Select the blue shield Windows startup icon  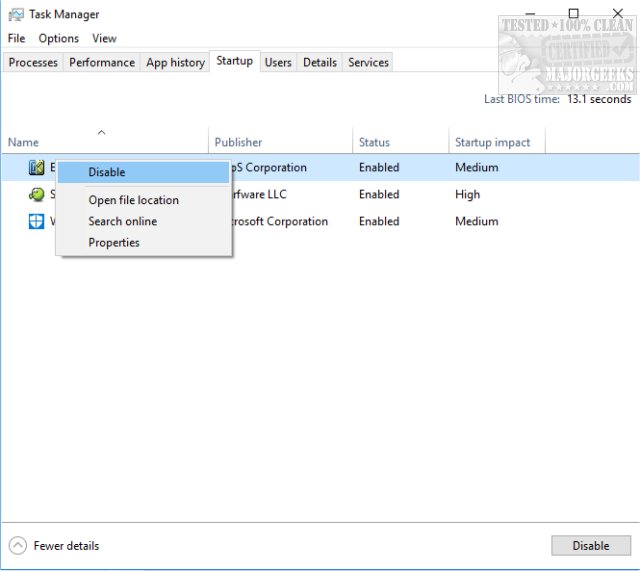pyautogui.click(x=36, y=221)
